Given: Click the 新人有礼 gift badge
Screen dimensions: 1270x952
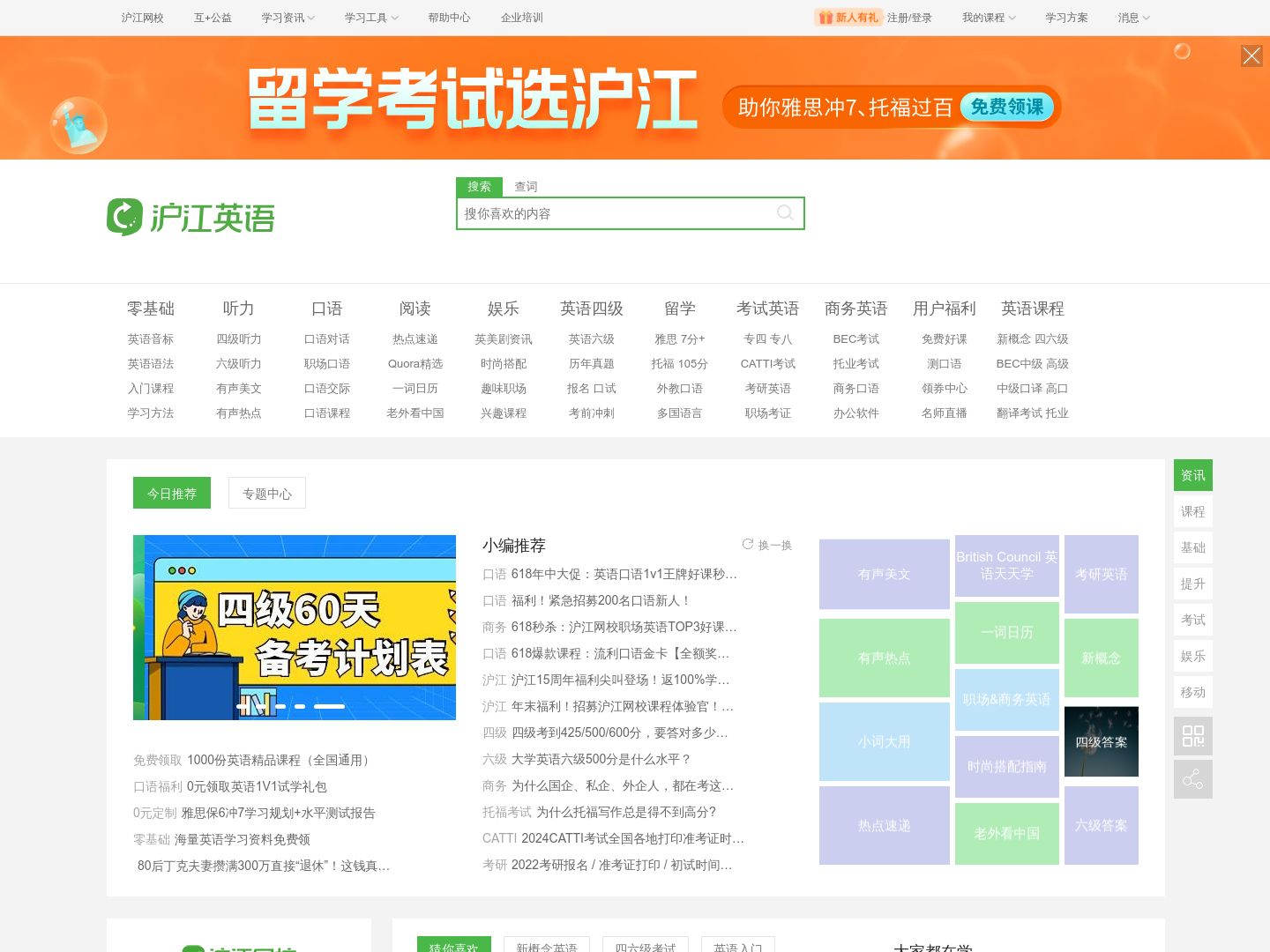Looking at the screenshot, I should (848, 18).
